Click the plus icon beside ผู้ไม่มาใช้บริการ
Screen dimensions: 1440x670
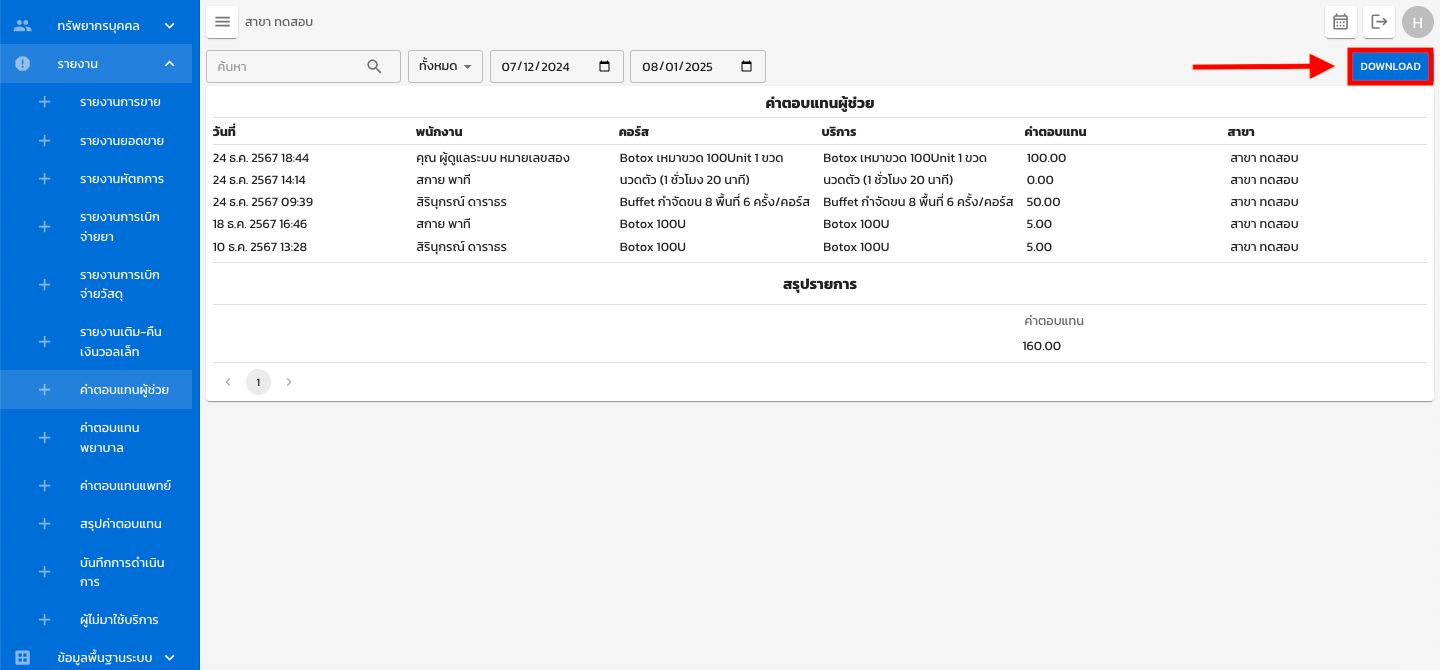[x=44, y=620]
